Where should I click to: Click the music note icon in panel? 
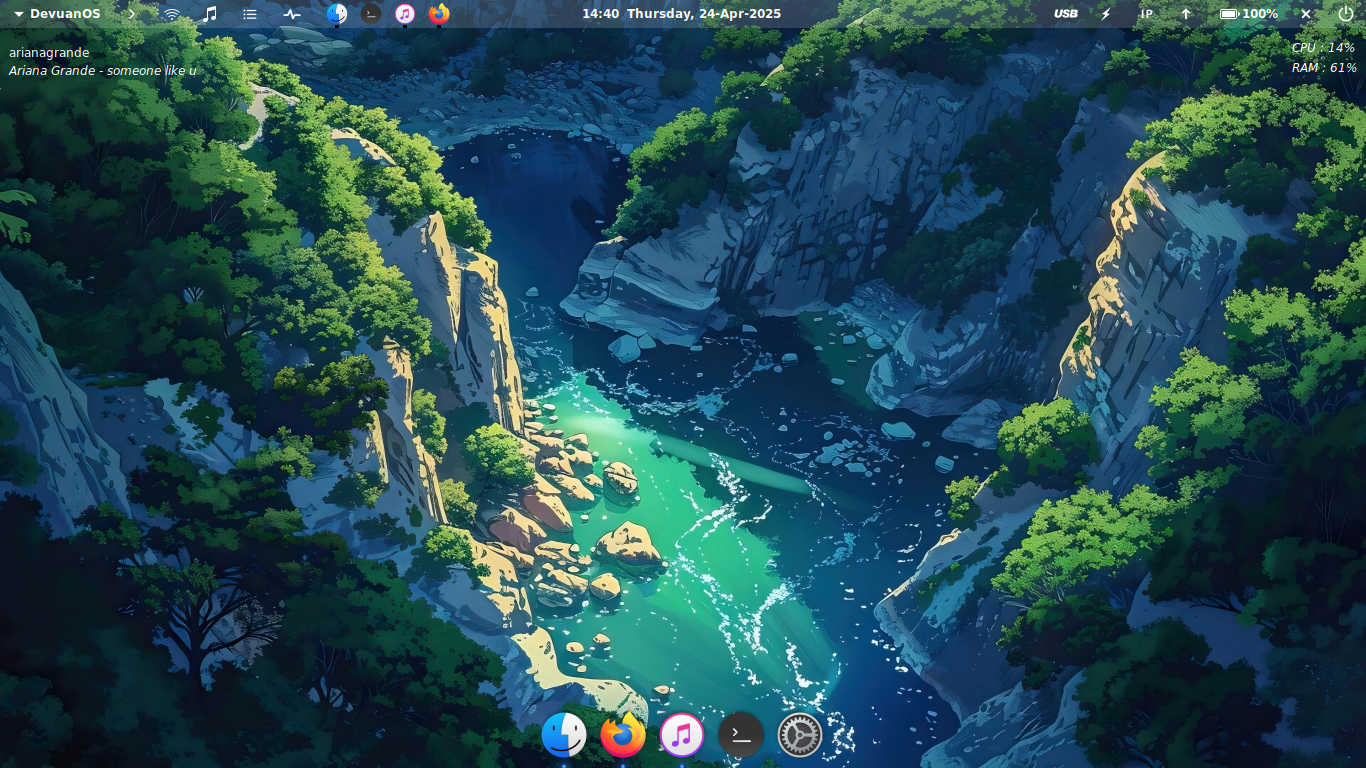click(210, 14)
